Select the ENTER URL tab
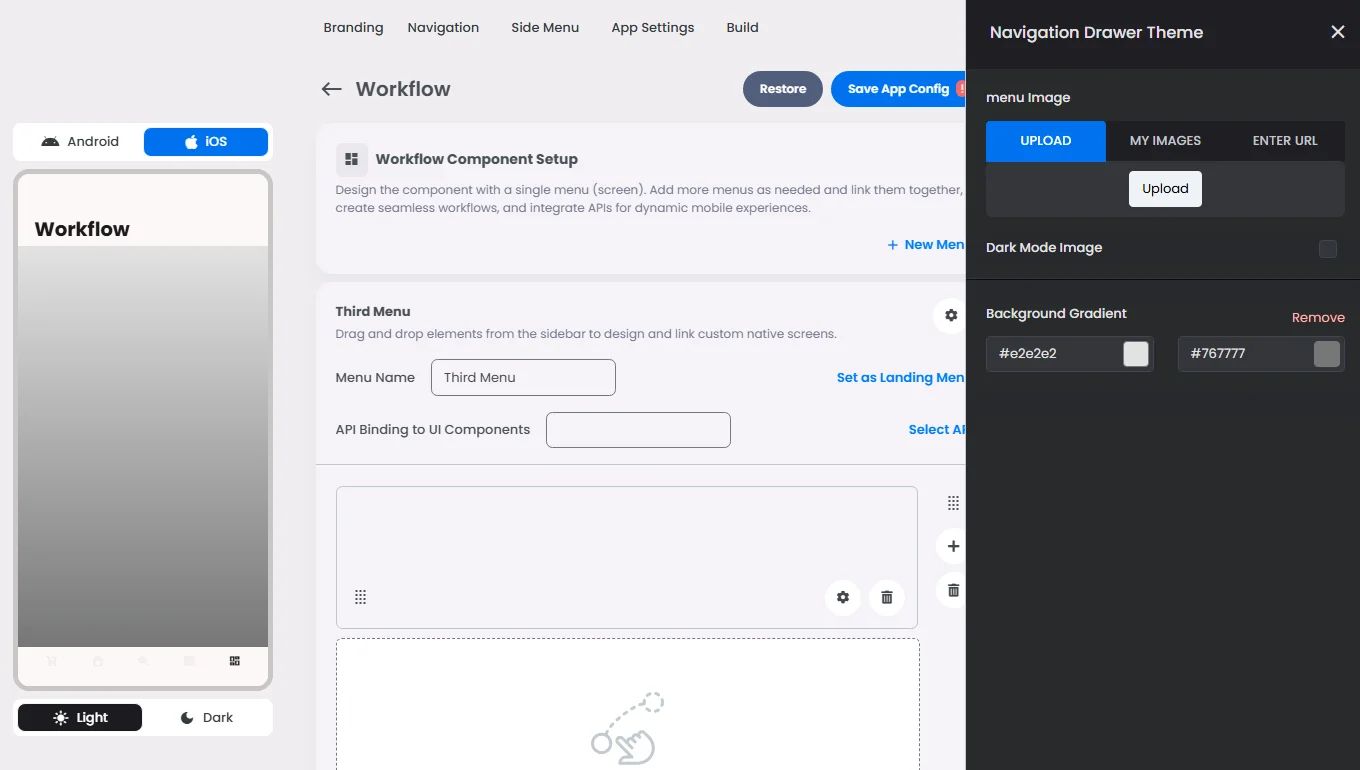 pyautogui.click(x=1285, y=141)
